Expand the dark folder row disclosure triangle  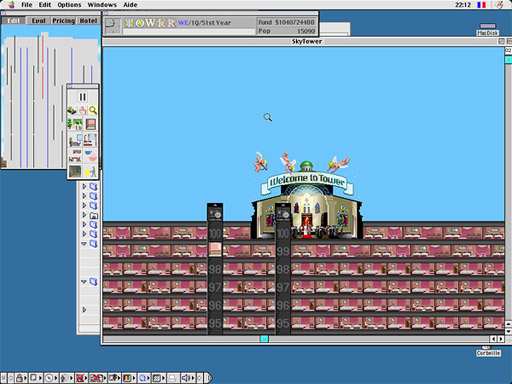84,215
